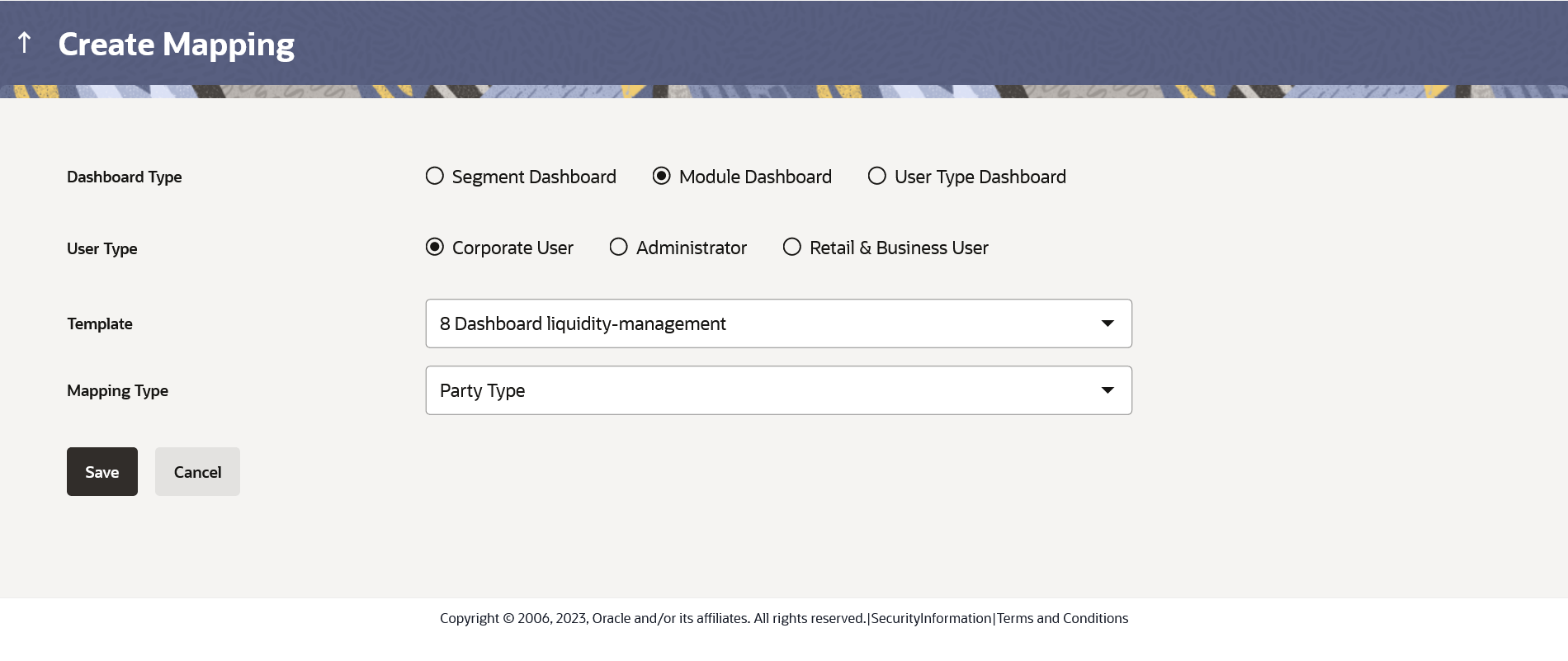The width and height of the screenshot is (1568, 661).
Task: Expand the Mapping Type dropdown arrow
Action: tap(1108, 390)
